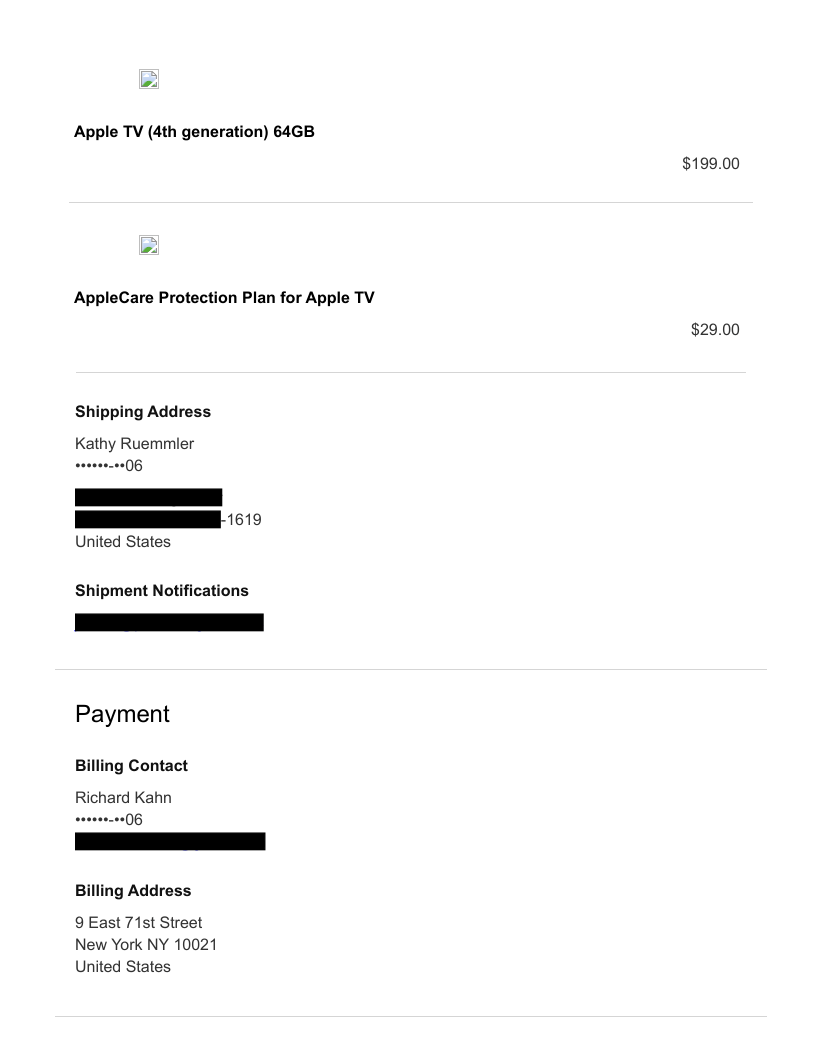
Task: Click the redacted email under Shipment Notifications
Action: pyautogui.click(x=169, y=623)
